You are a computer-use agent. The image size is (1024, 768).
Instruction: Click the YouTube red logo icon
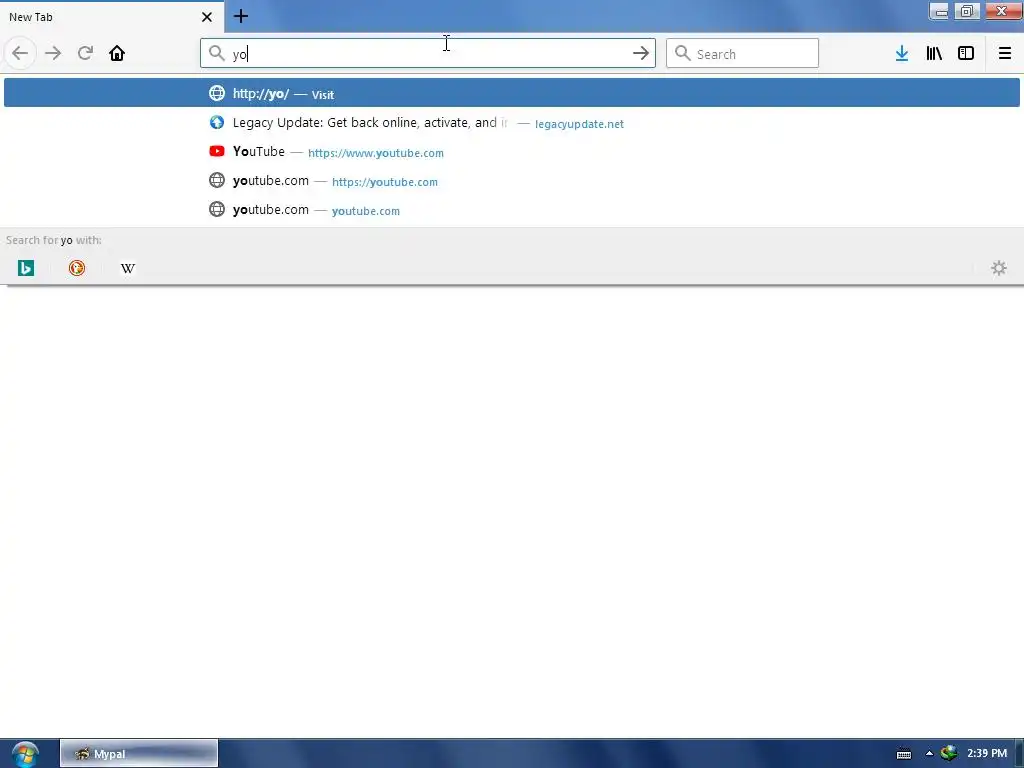pyautogui.click(x=217, y=151)
